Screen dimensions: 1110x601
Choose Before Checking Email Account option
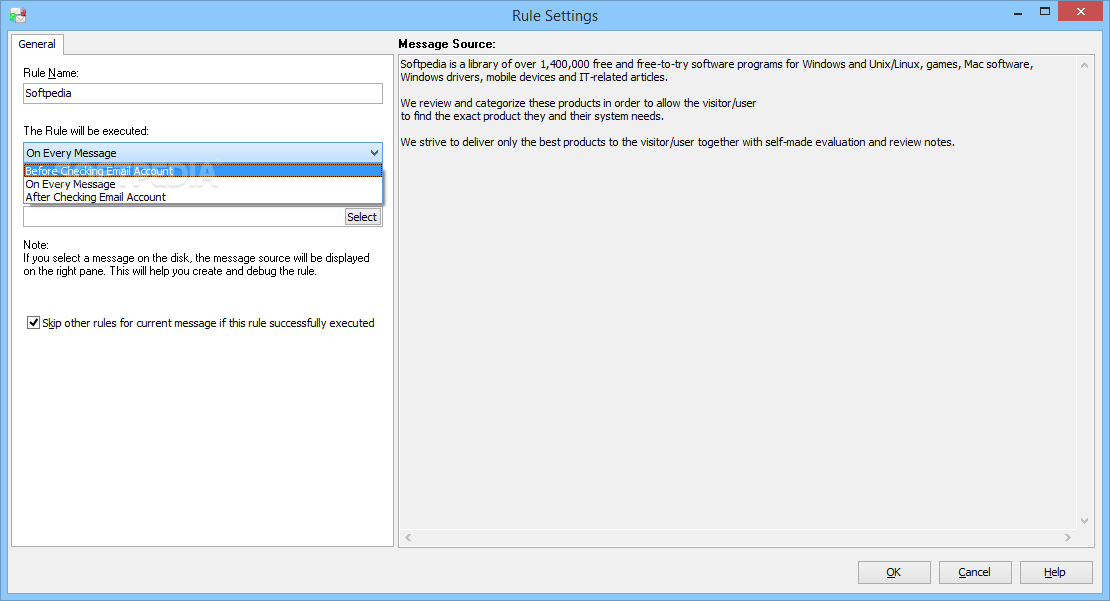coord(202,171)
